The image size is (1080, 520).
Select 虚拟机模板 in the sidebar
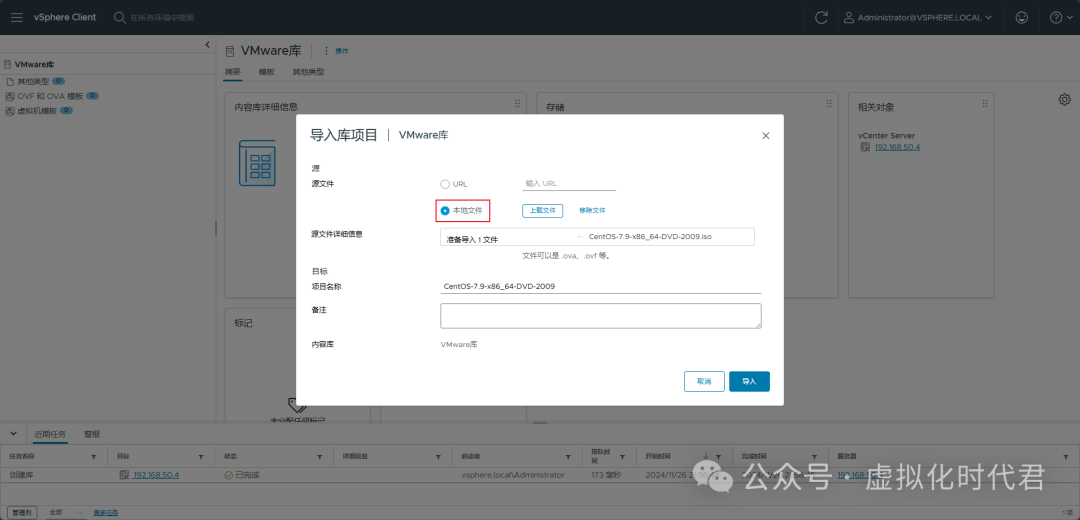point(37,110)
